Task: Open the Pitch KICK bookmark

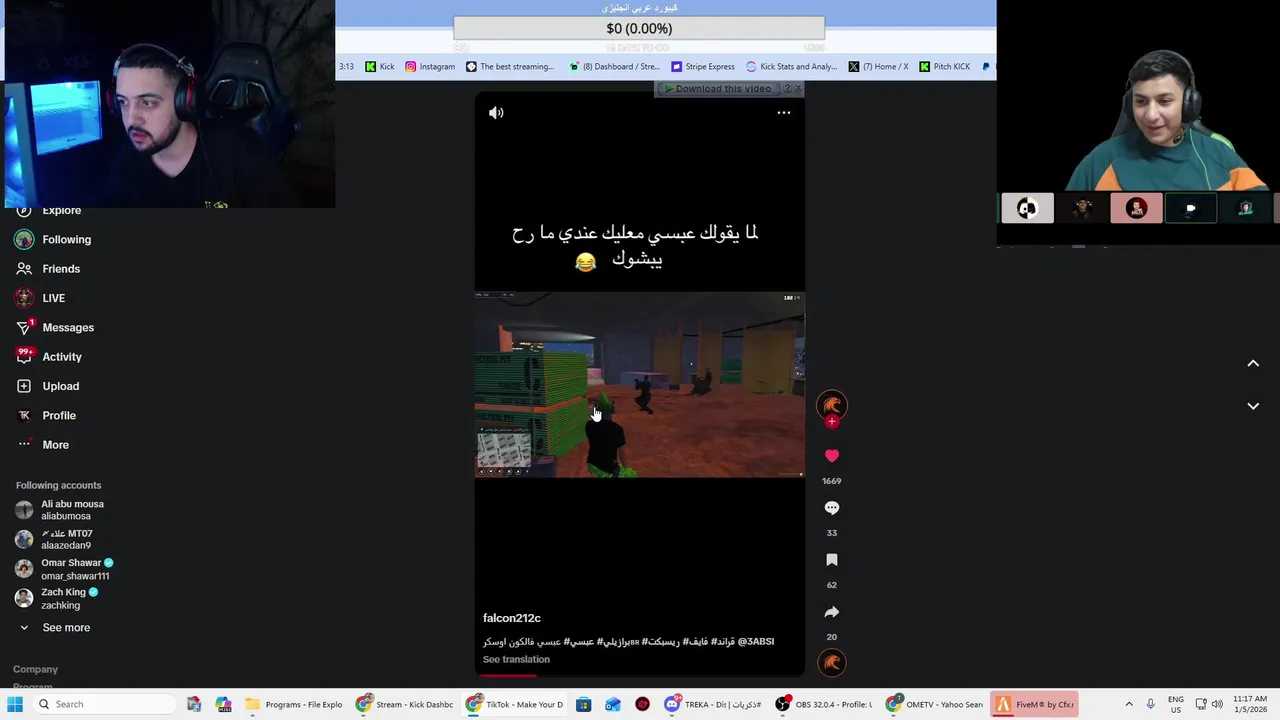Action: click(x=944, y=67)
